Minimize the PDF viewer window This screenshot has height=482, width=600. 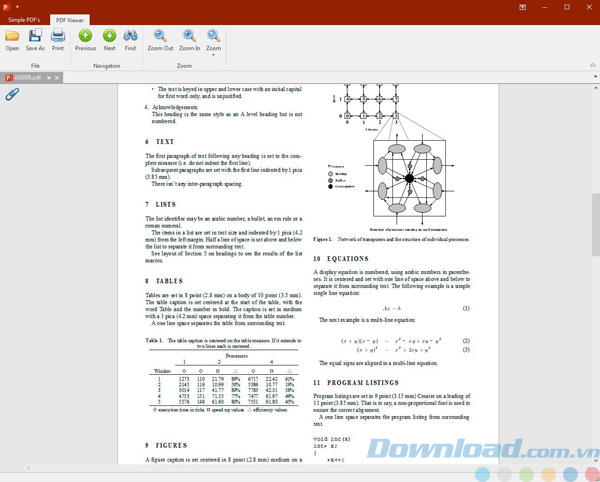click(545, 7)
